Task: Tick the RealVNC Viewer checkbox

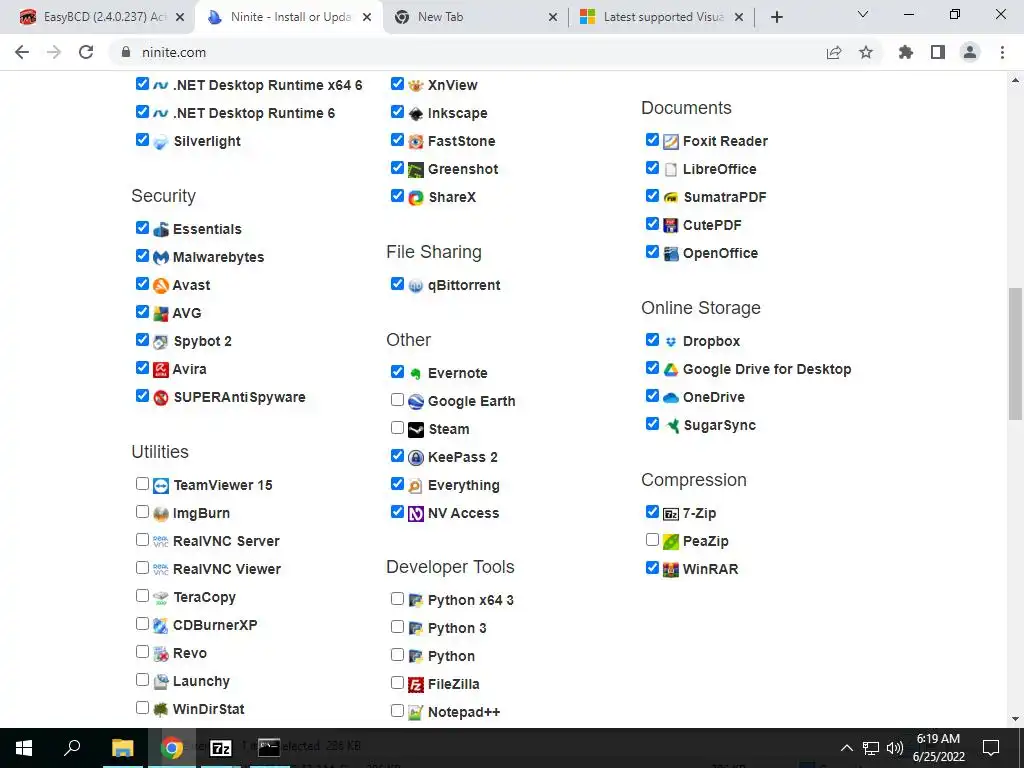Action: [x=142, y=568]
